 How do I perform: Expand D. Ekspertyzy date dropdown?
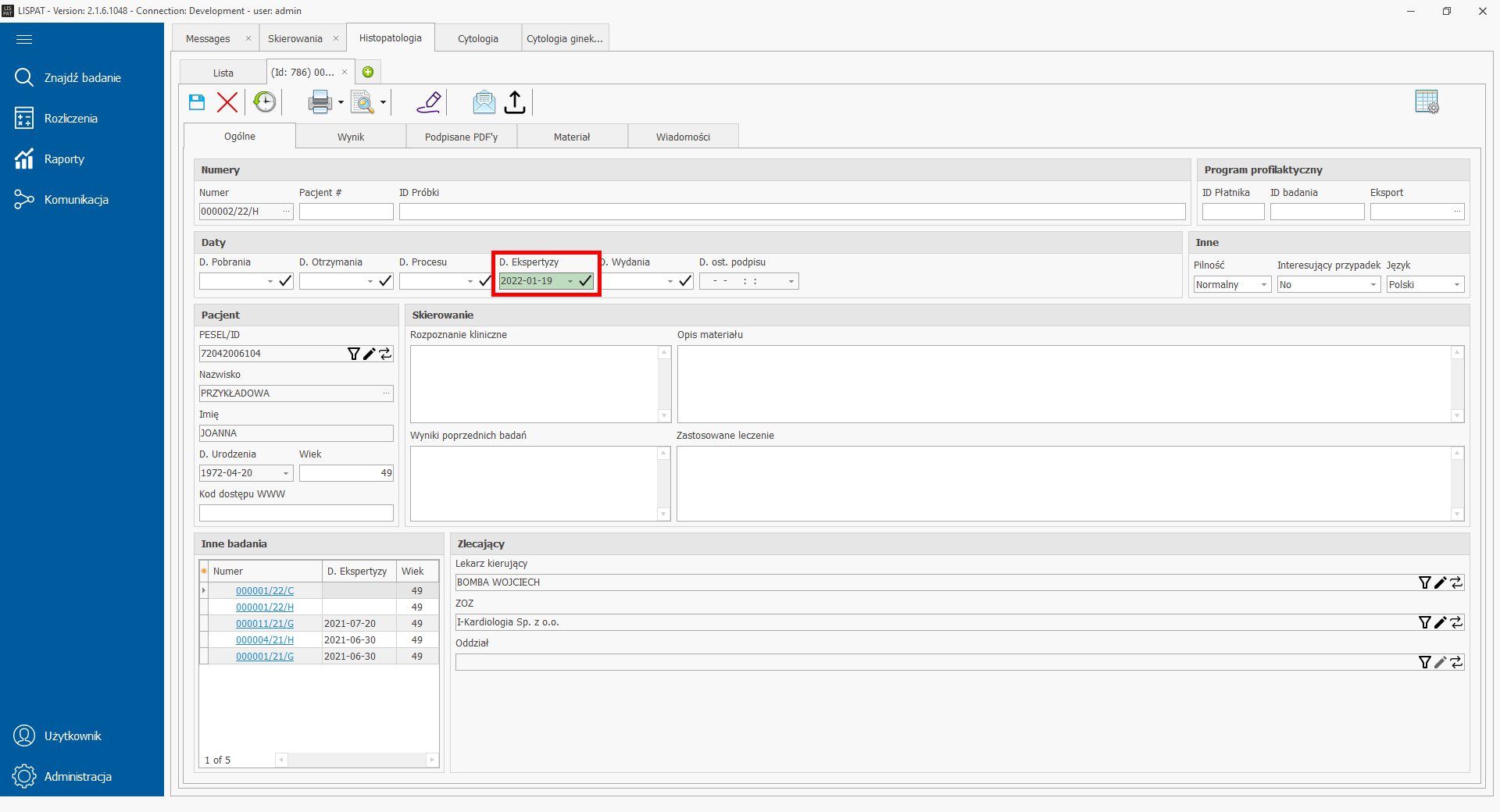point(570,281)
